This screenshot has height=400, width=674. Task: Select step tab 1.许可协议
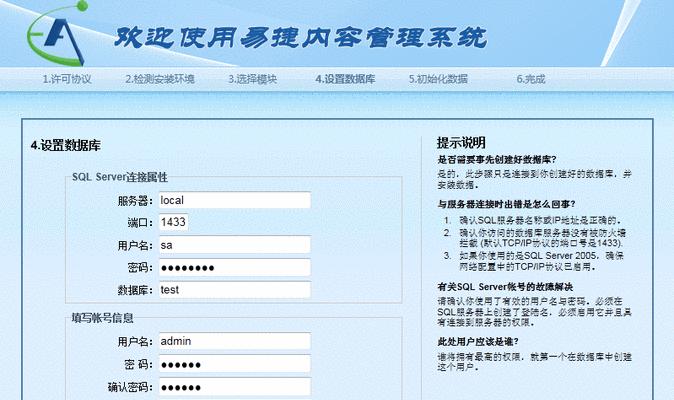[x=67, y=79]
